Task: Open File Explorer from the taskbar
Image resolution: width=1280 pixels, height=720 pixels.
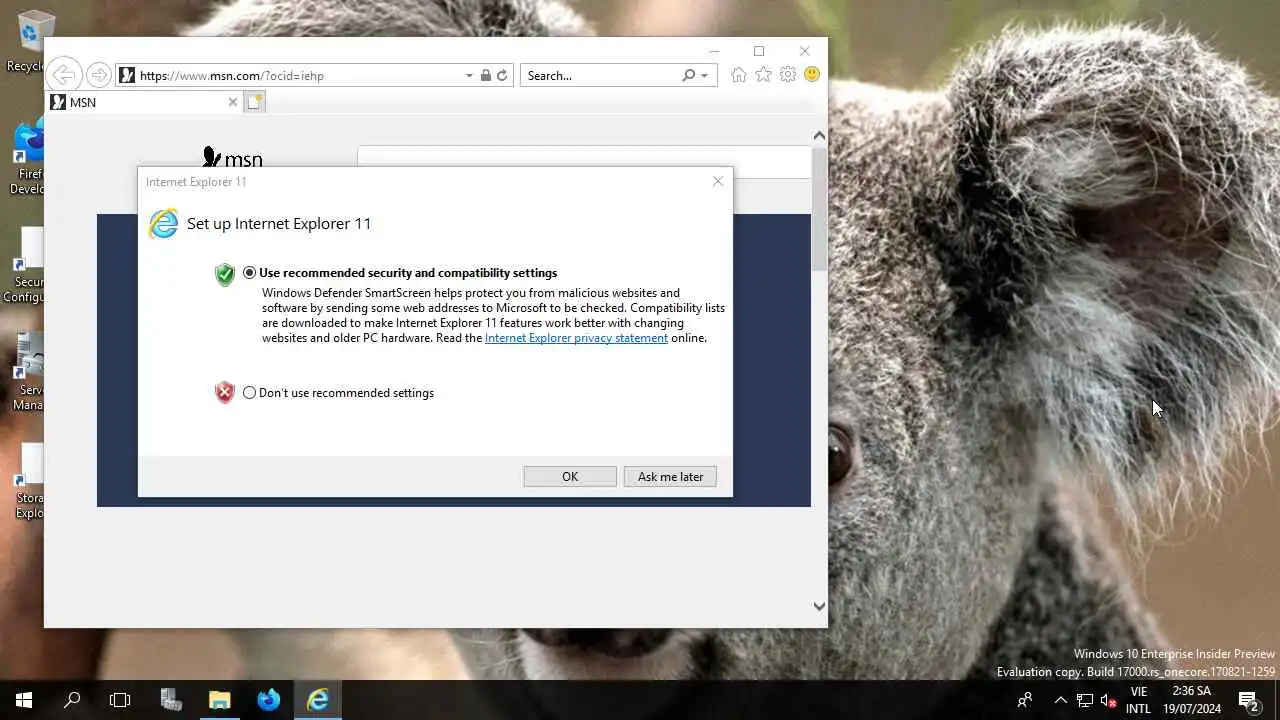Action: [x=220, y=700]
